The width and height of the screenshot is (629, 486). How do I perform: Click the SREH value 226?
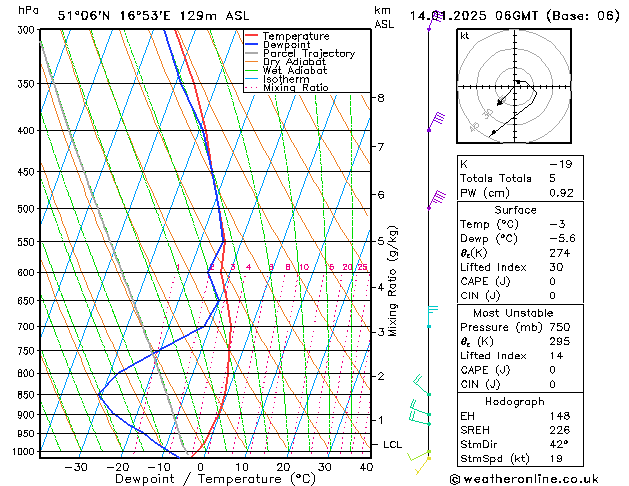click(560, 430)
